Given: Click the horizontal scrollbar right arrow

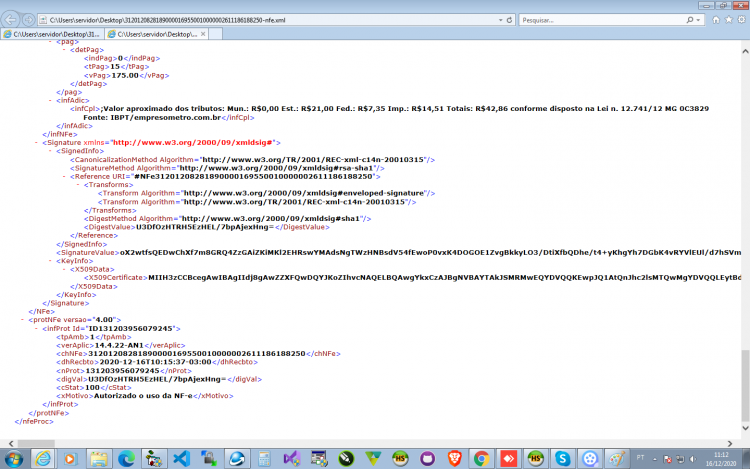Looking at the screenshot, I should 730,444.
